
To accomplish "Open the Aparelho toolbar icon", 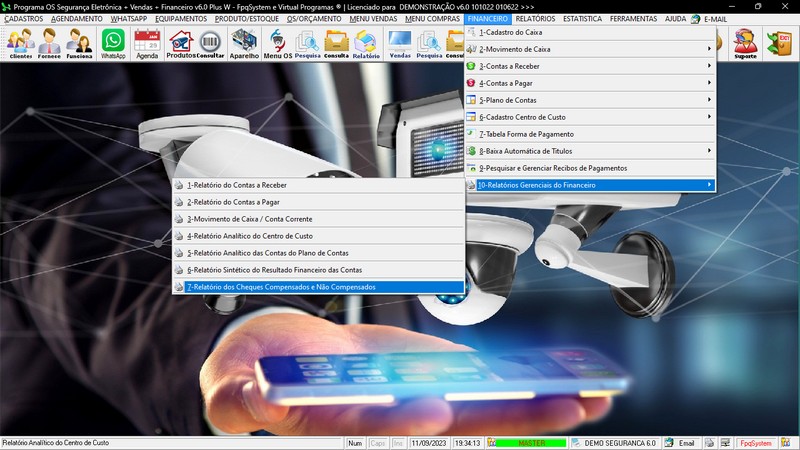I will (244, 43).
